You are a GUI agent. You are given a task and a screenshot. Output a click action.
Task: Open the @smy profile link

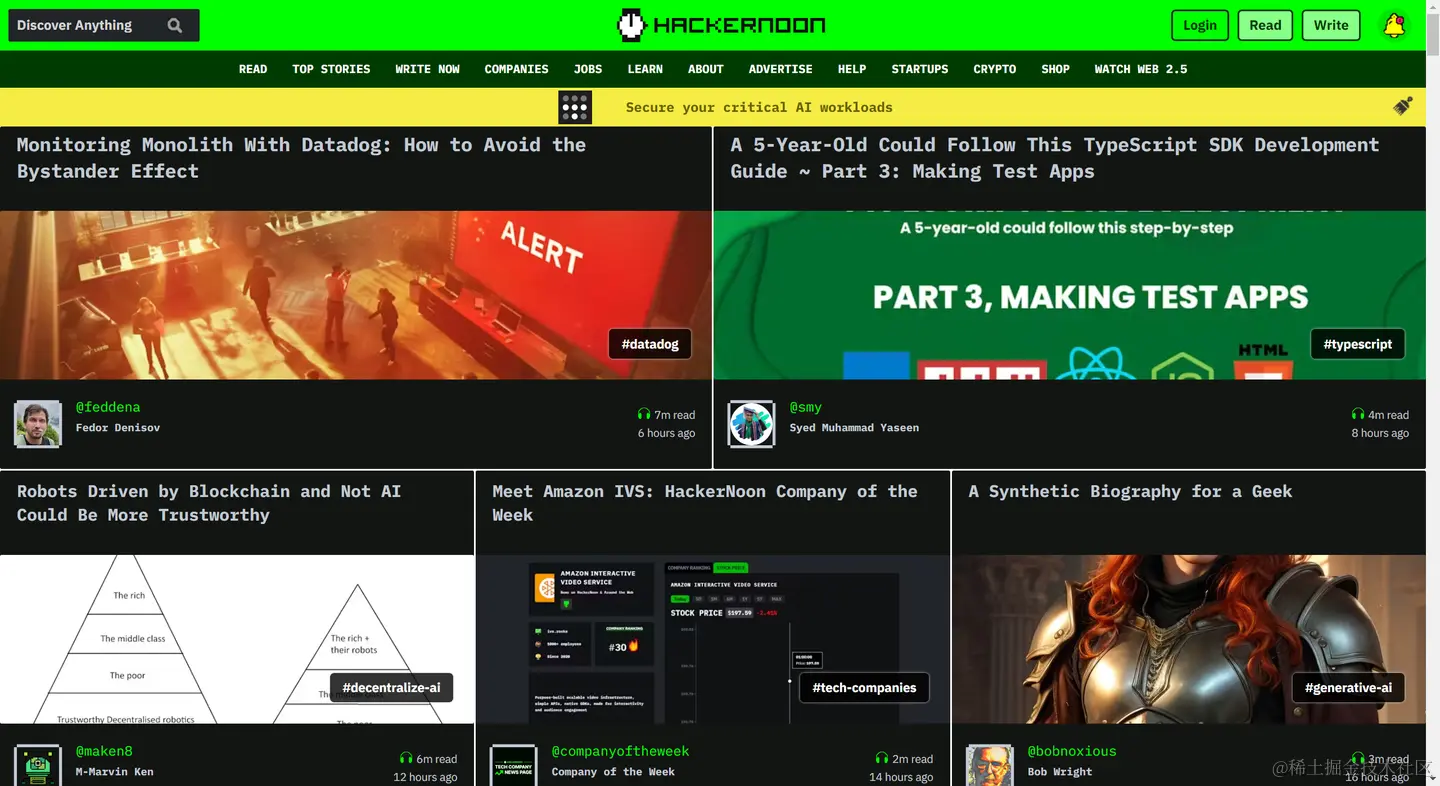coord(806,407)
